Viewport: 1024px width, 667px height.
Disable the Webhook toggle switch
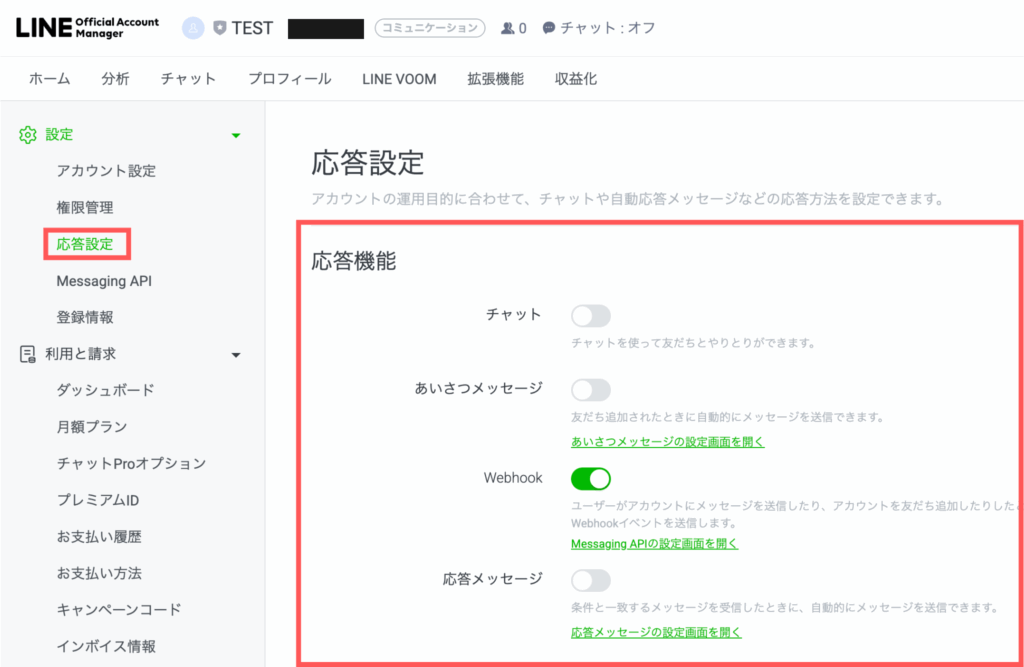tap(590, 479)
